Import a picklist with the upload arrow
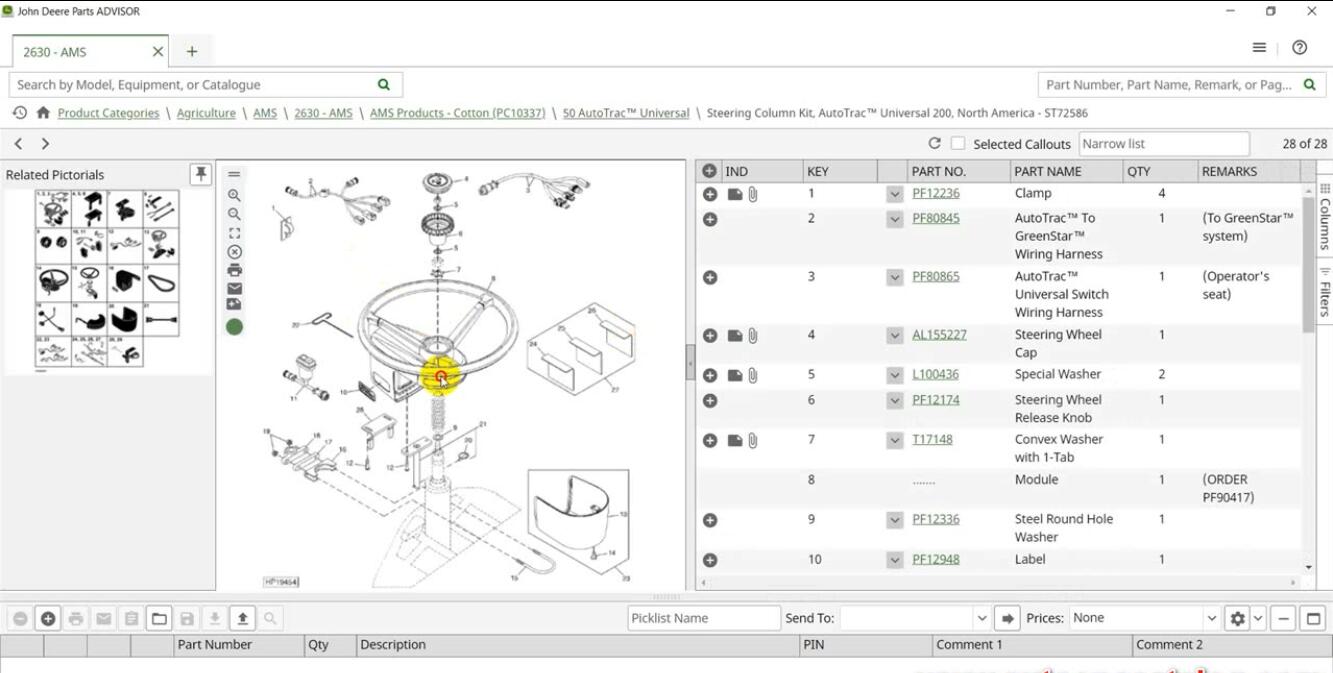Image resolution: width=1333 pixels, height=673 pixels. 242,619
